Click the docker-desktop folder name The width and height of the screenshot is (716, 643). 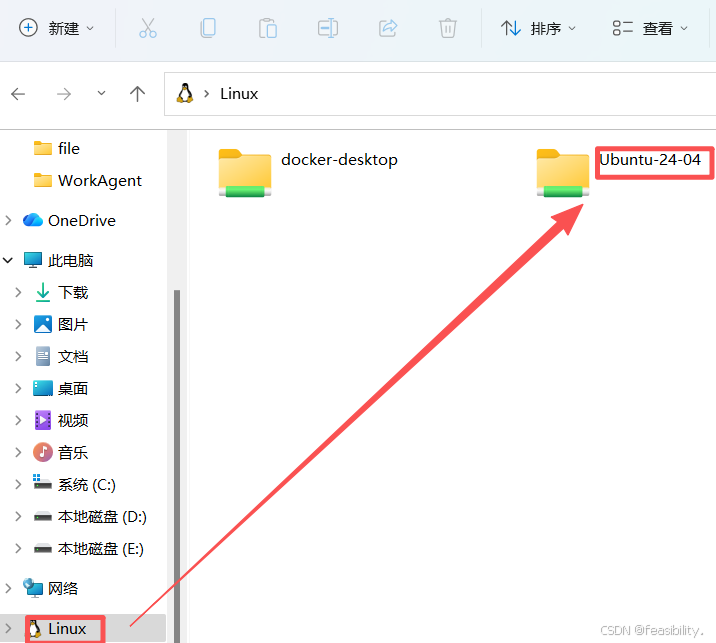click(x=339, y=160)
